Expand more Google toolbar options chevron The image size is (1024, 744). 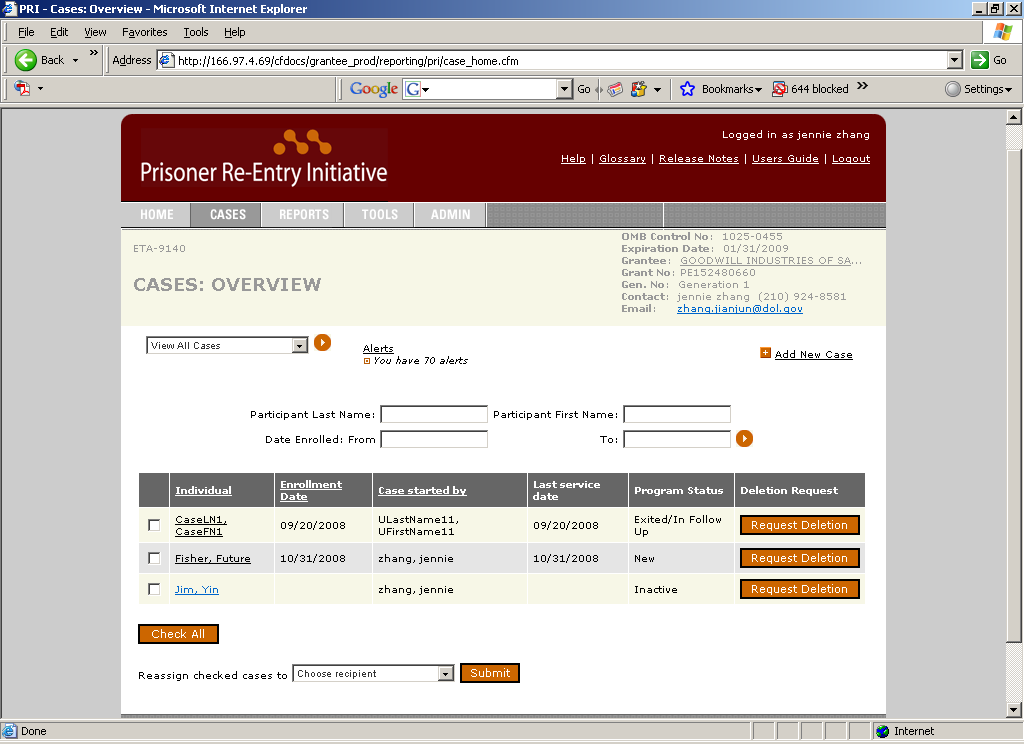[862, 86]
